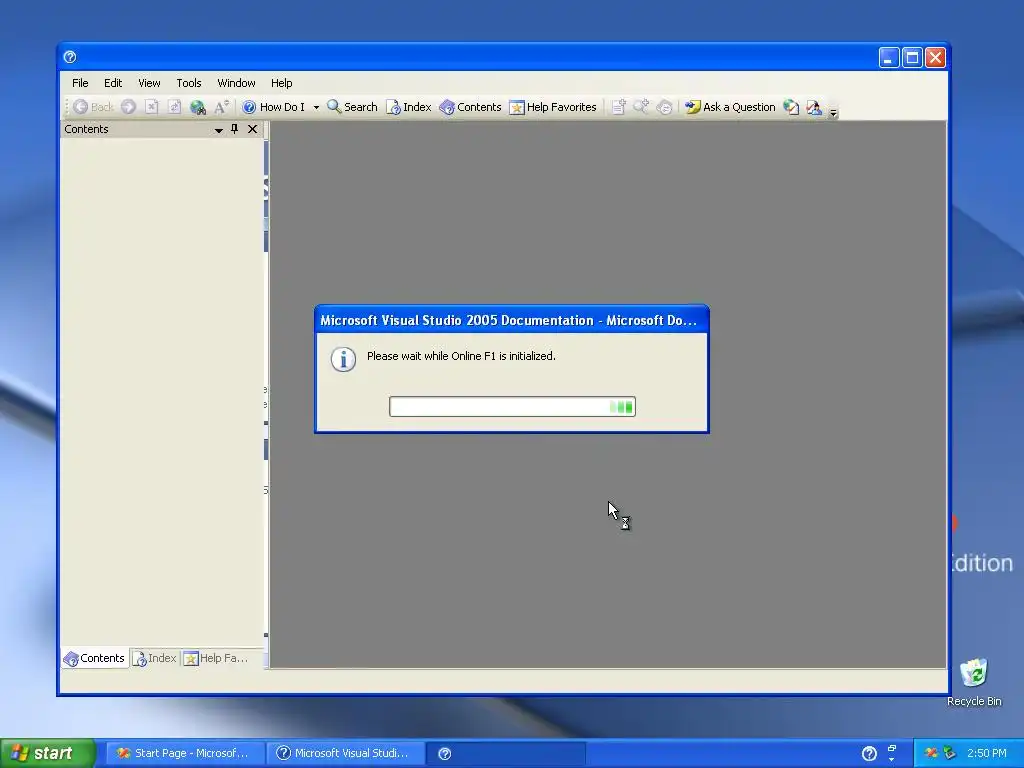Close the Contents panel
1024x768 pixels.
point(252,129)
